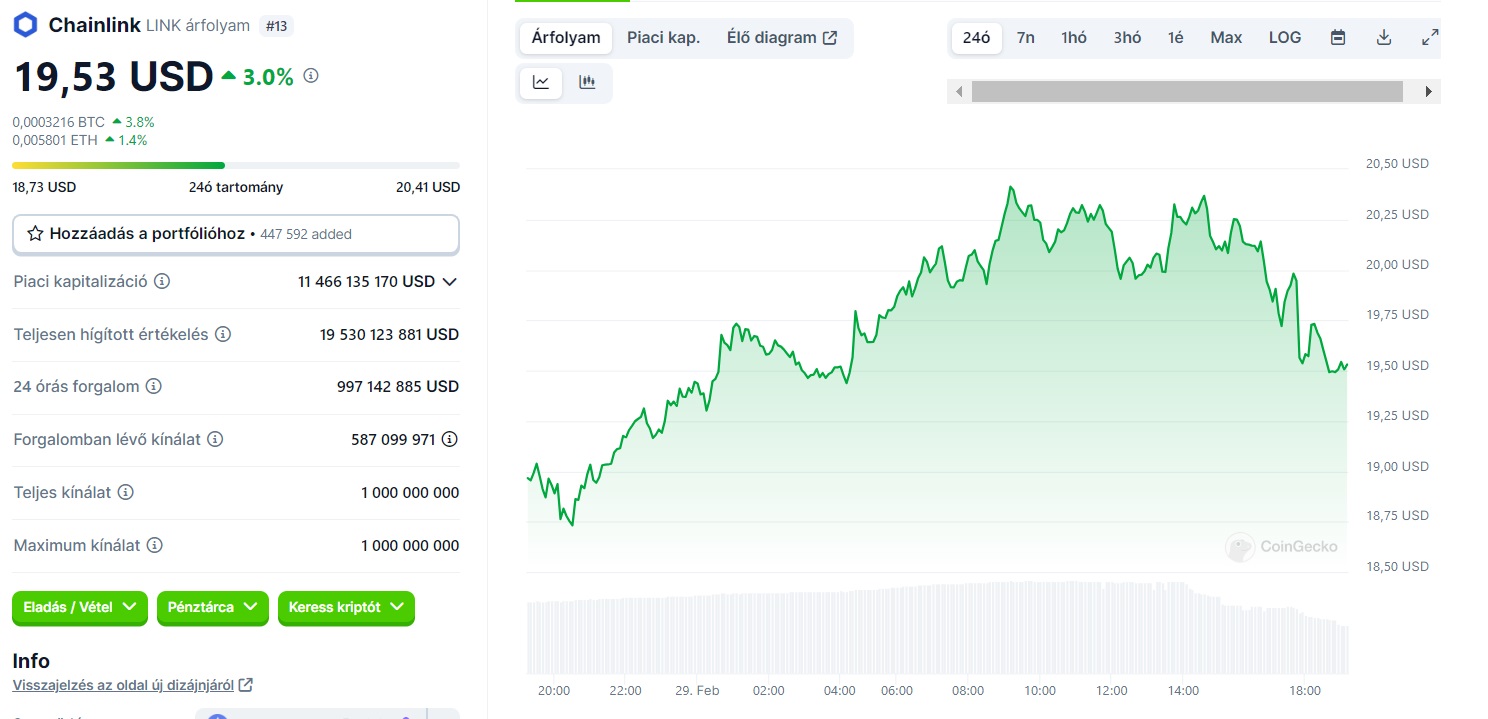Click the 20,50 USD axis label
1488x719 pixels.
pos(1397,164)
